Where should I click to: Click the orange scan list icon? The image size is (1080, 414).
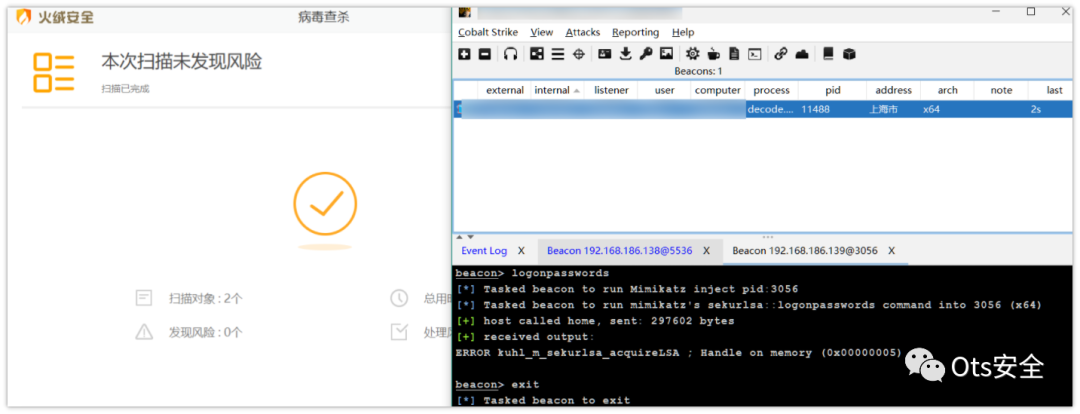54,73
